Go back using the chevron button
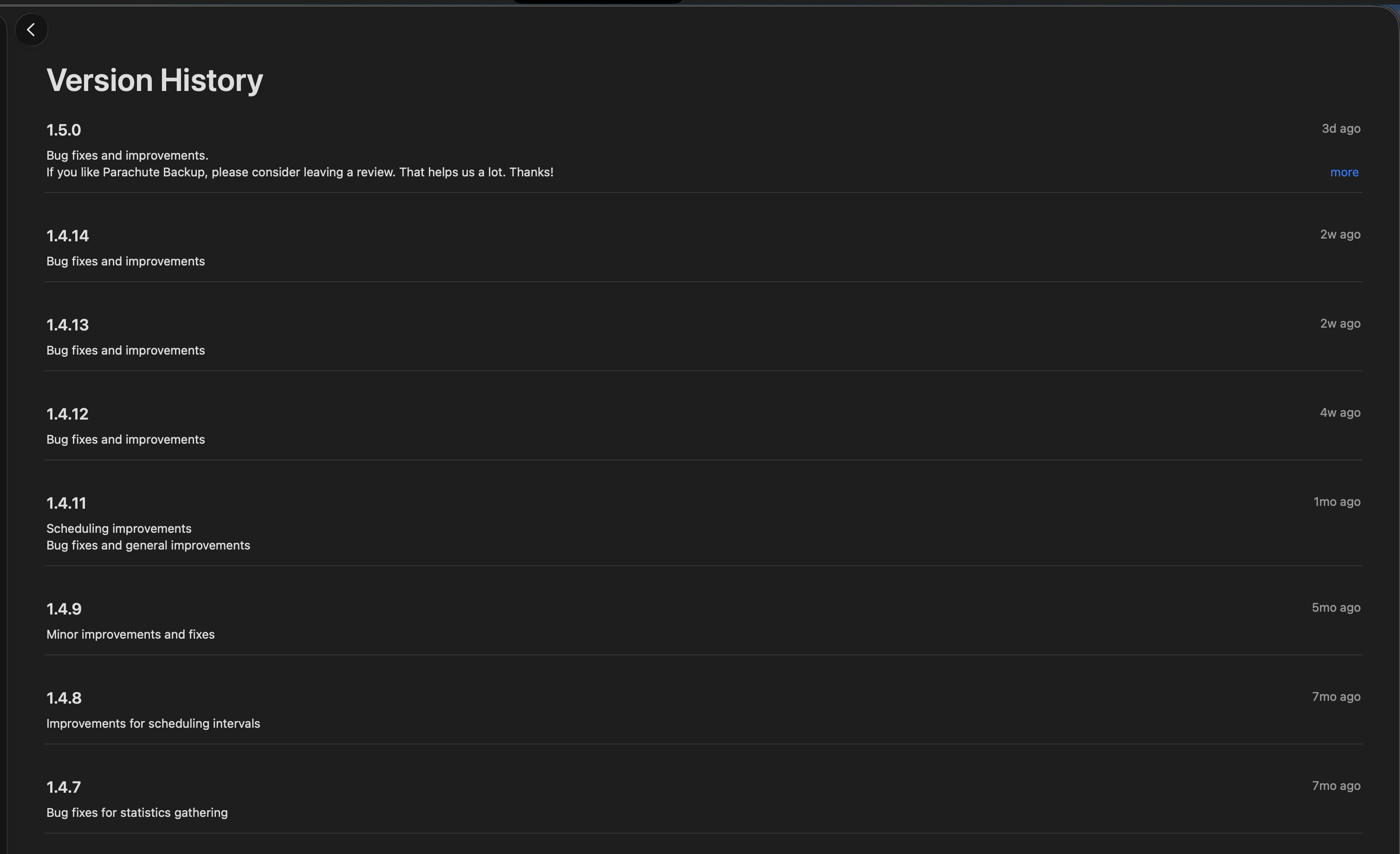Screen dimensions: 1400x854 pyautogui.click(x=31, y=30)
